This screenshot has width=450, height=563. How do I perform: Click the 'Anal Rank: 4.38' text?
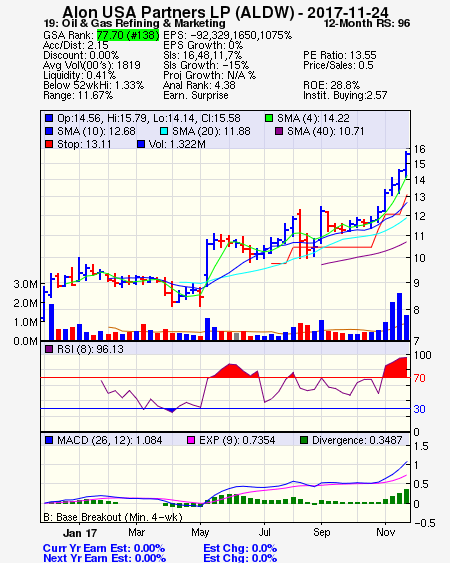(199, 85)
